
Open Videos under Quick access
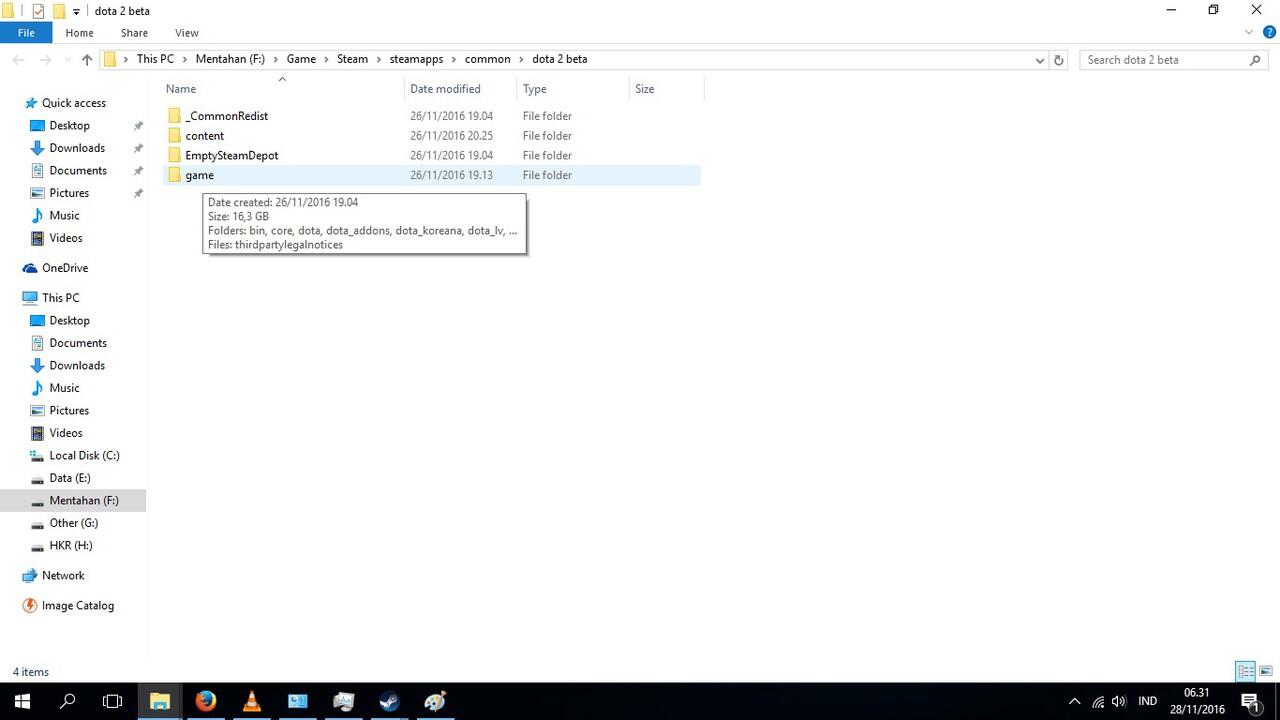tap(66, 238)
